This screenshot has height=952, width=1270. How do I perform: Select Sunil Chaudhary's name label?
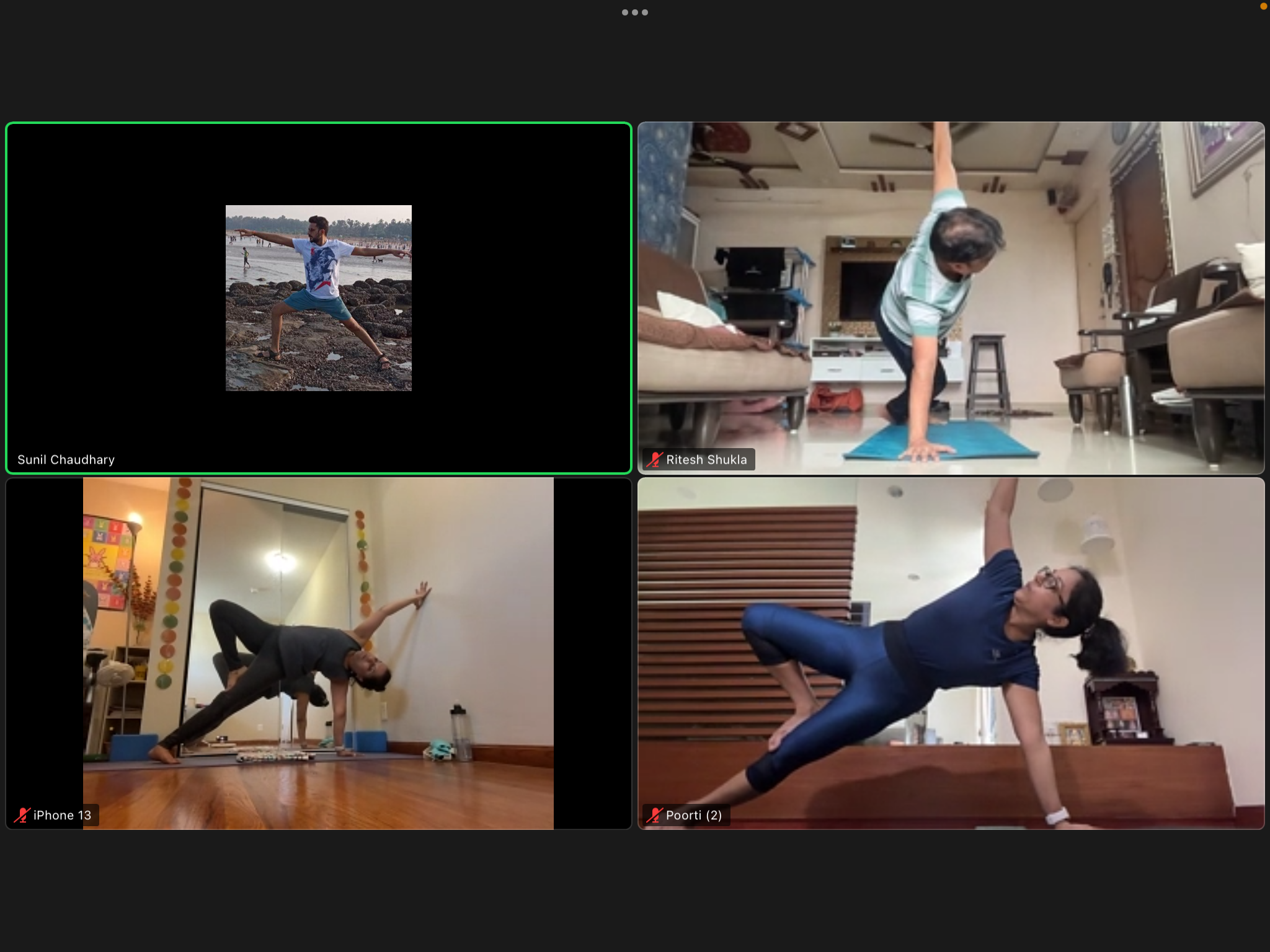pos(66,459)
